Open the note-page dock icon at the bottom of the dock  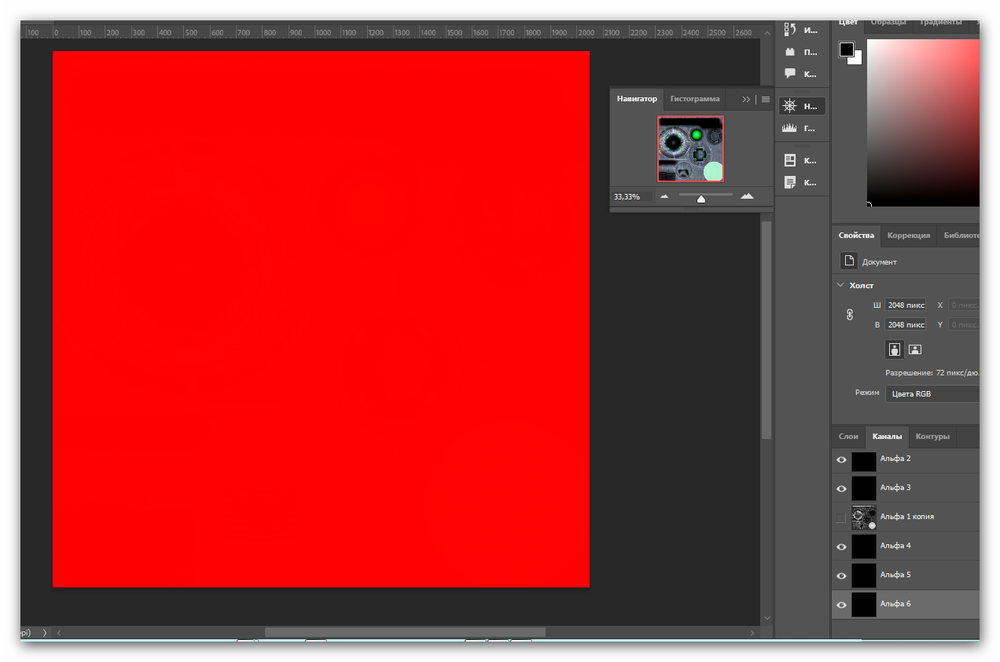click(790, 182)
